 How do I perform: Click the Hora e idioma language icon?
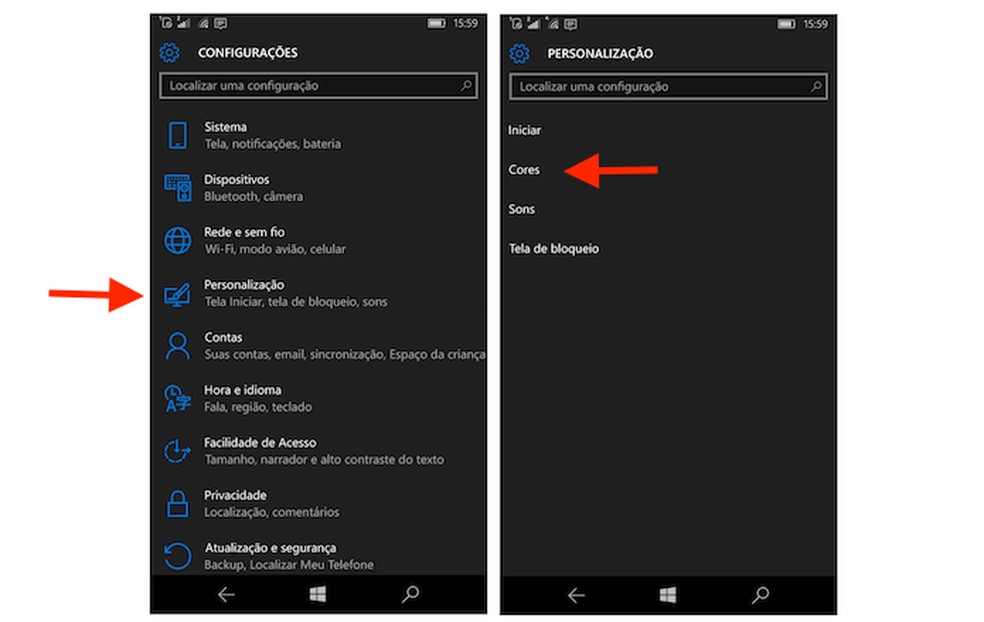coord(178,397)
